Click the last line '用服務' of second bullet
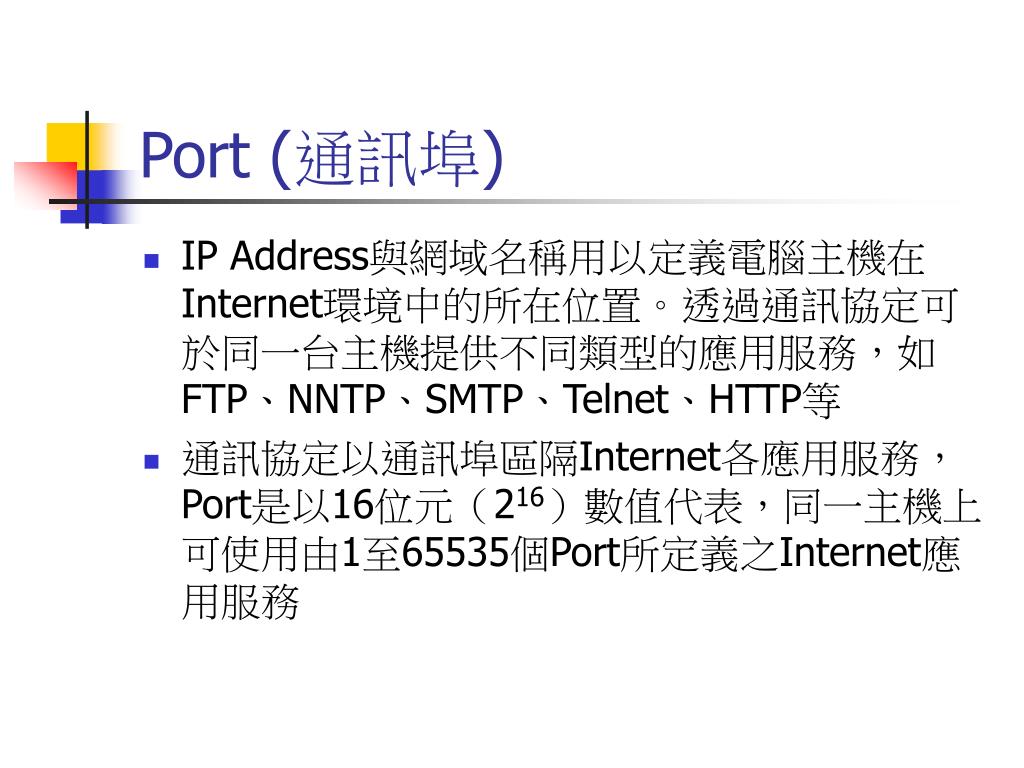The image size is (1024, 768). [240, 601]
